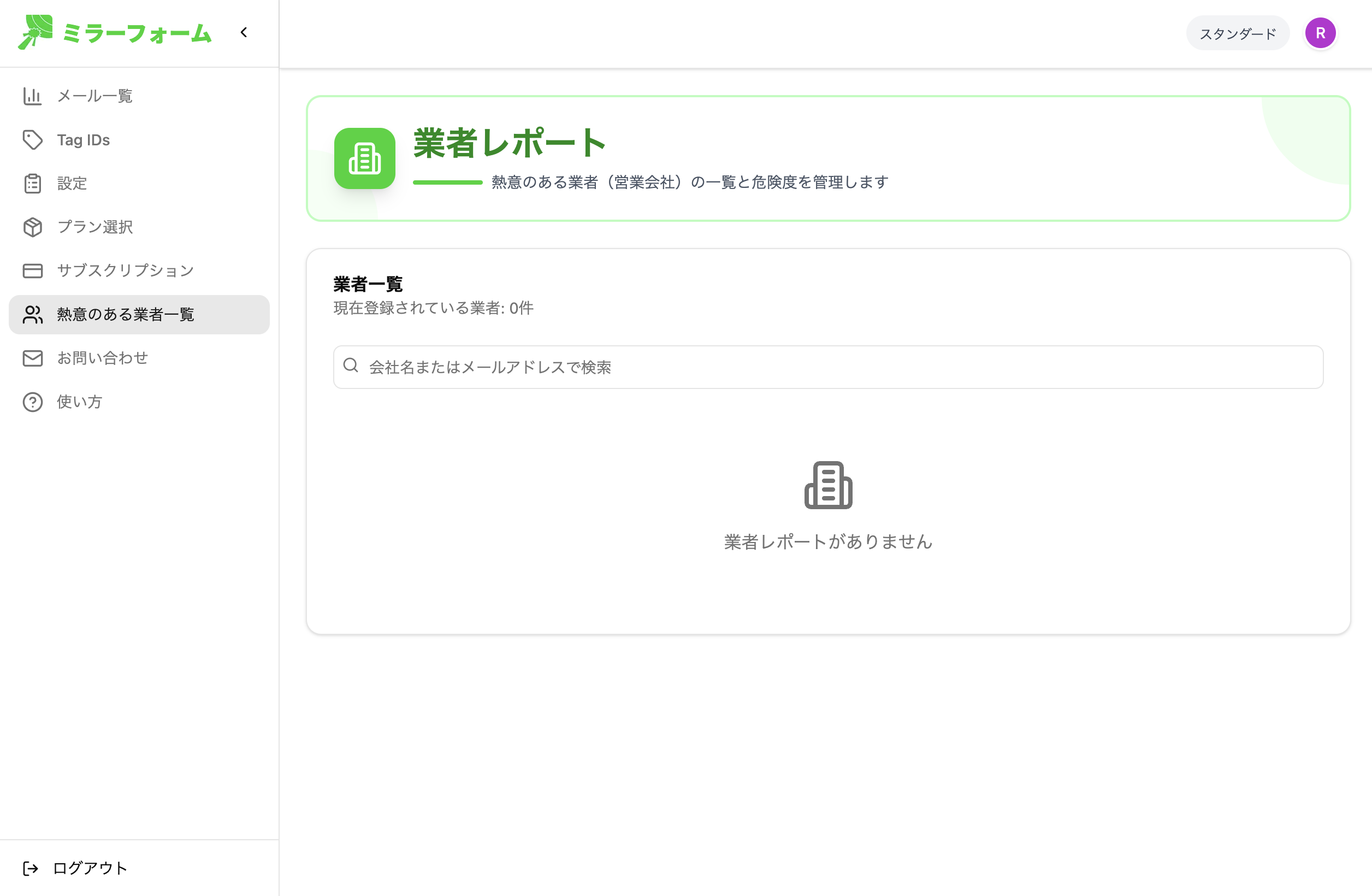Click the clipboard icon next to 設定
1372x896 pixels.
[32, 184]
